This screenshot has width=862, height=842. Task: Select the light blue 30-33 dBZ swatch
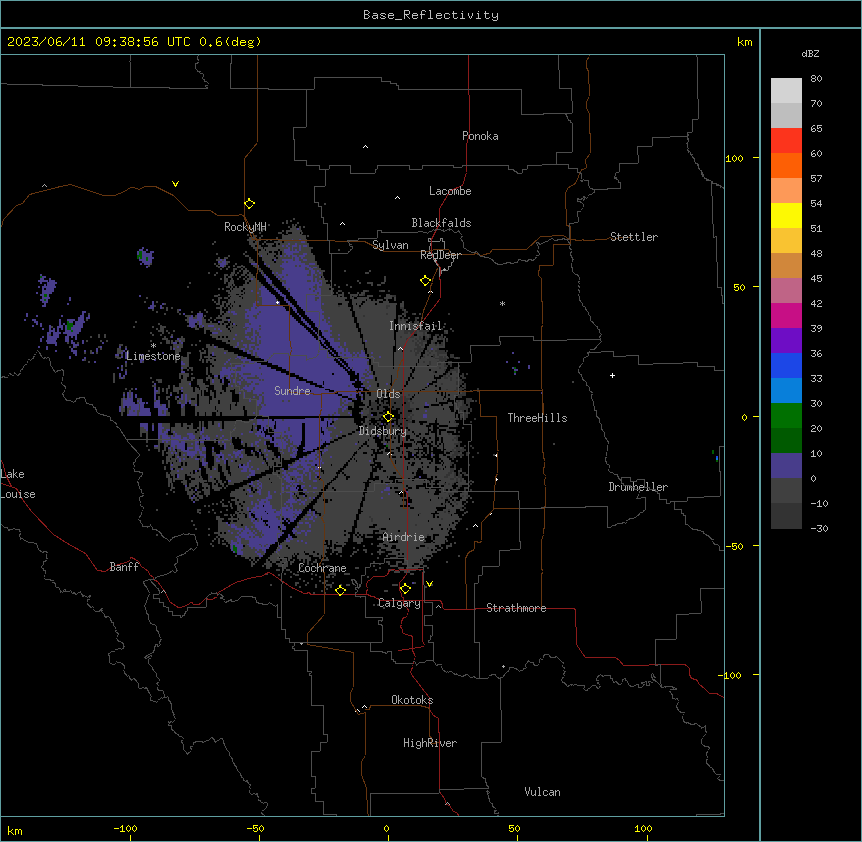click(786, 391)
